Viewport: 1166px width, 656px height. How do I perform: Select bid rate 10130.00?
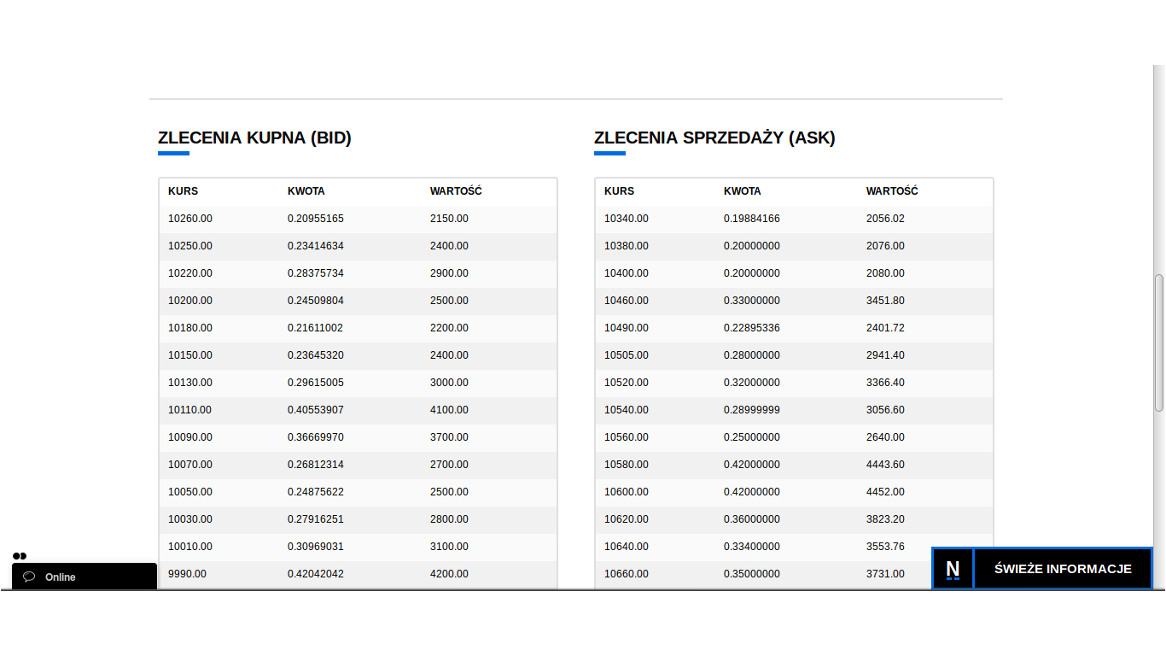[x=190, y=382]
